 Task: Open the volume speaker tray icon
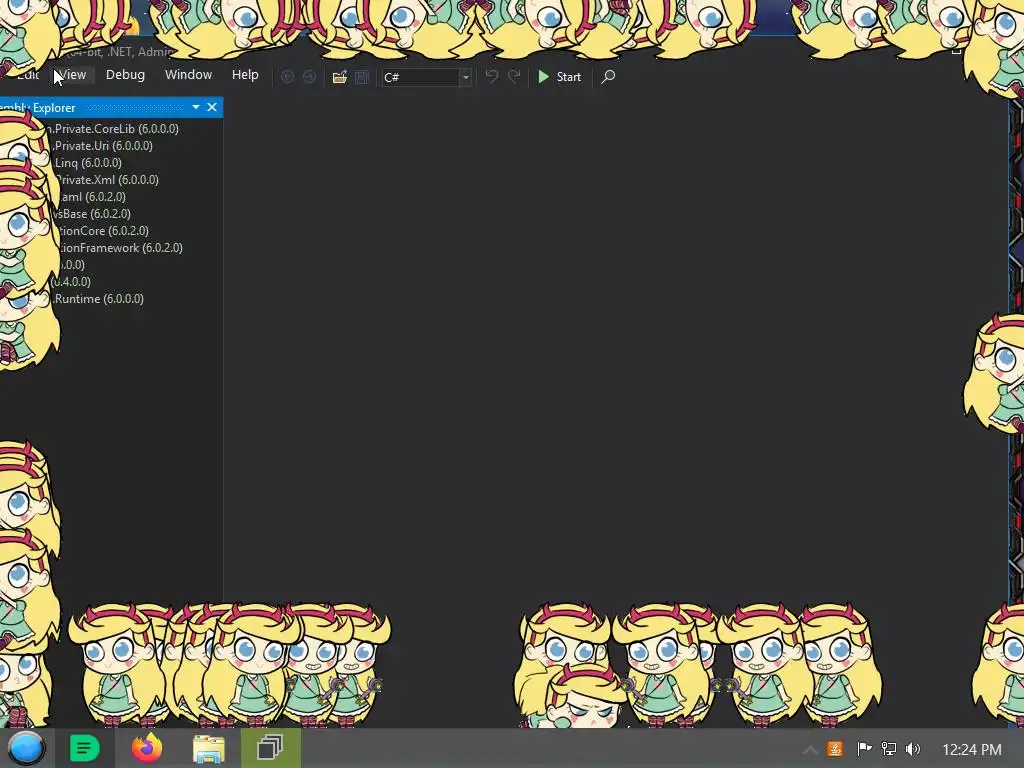913,749
